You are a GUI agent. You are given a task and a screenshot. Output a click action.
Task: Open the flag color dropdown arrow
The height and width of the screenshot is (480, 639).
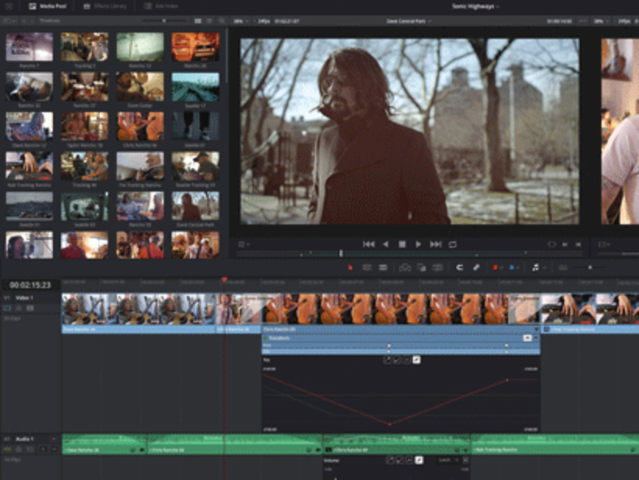501,268
